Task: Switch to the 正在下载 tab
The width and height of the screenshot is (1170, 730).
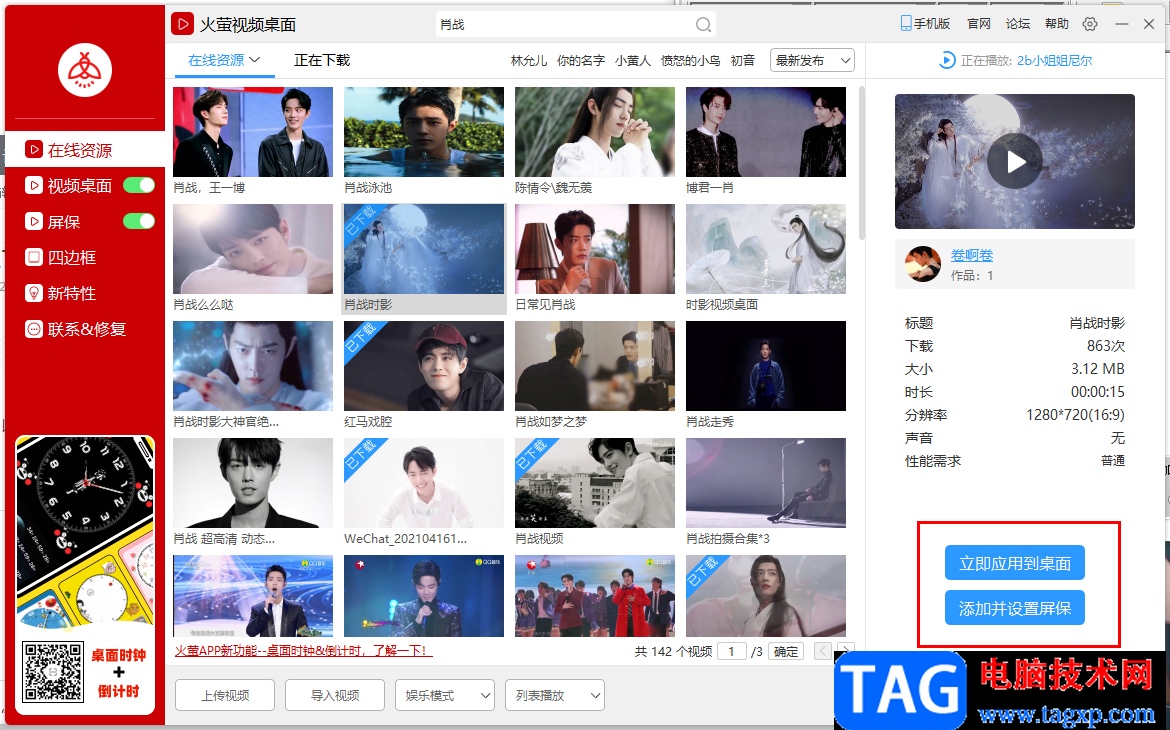Action: click(322, 60)
